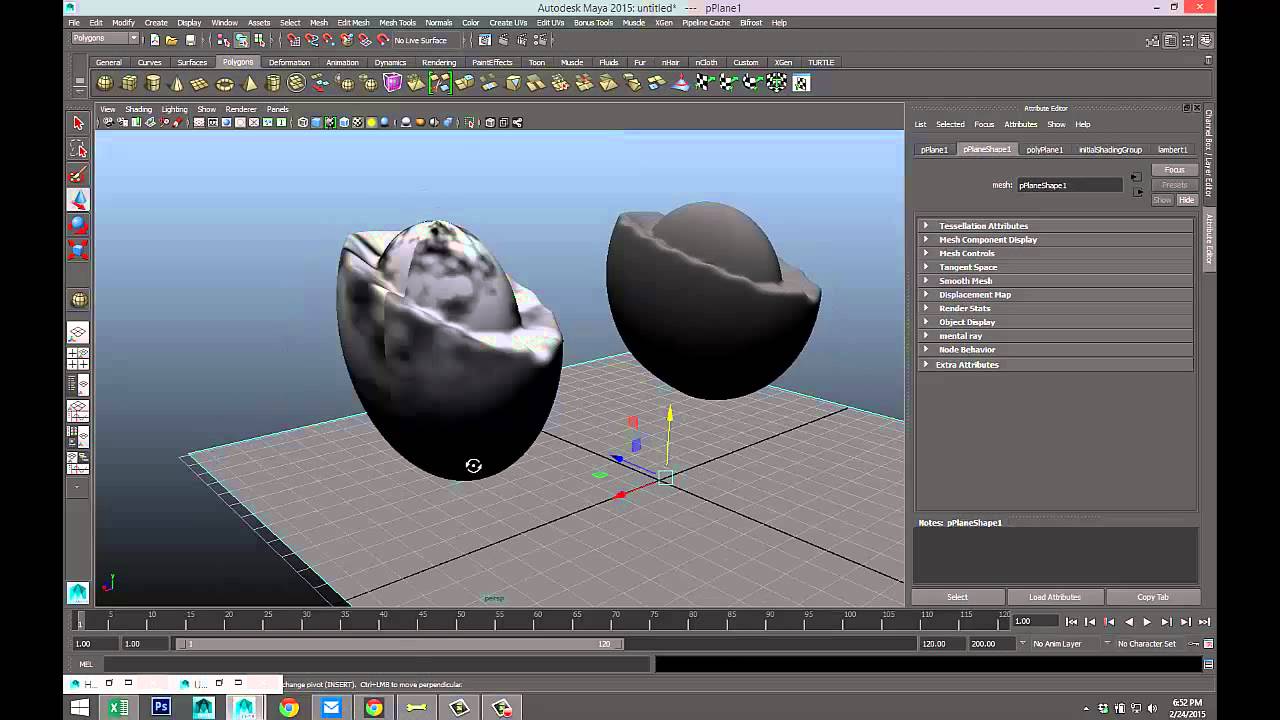Open the animation preferences icon

1208,644
